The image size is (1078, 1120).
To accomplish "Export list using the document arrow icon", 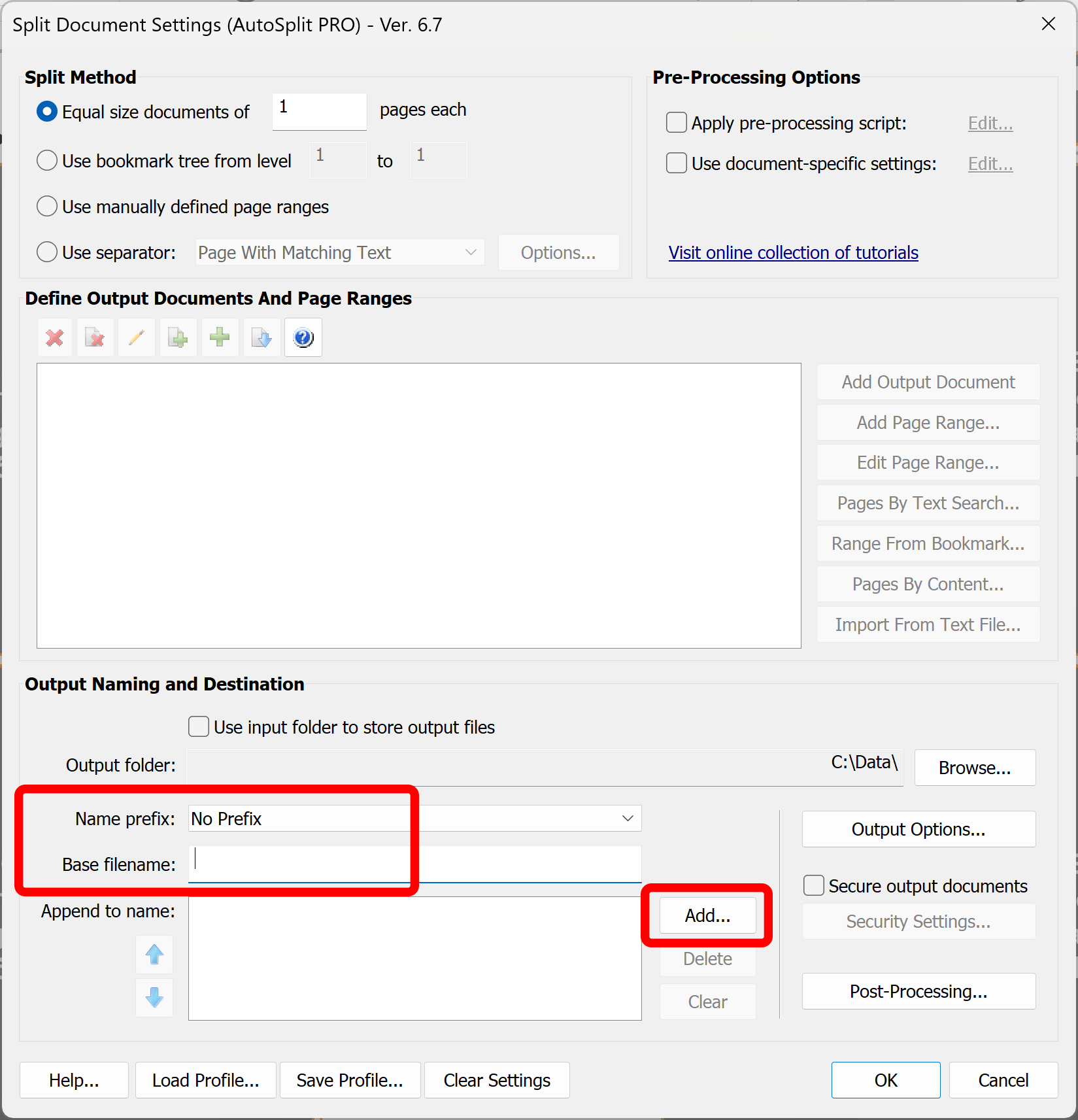I will [261, 337].
